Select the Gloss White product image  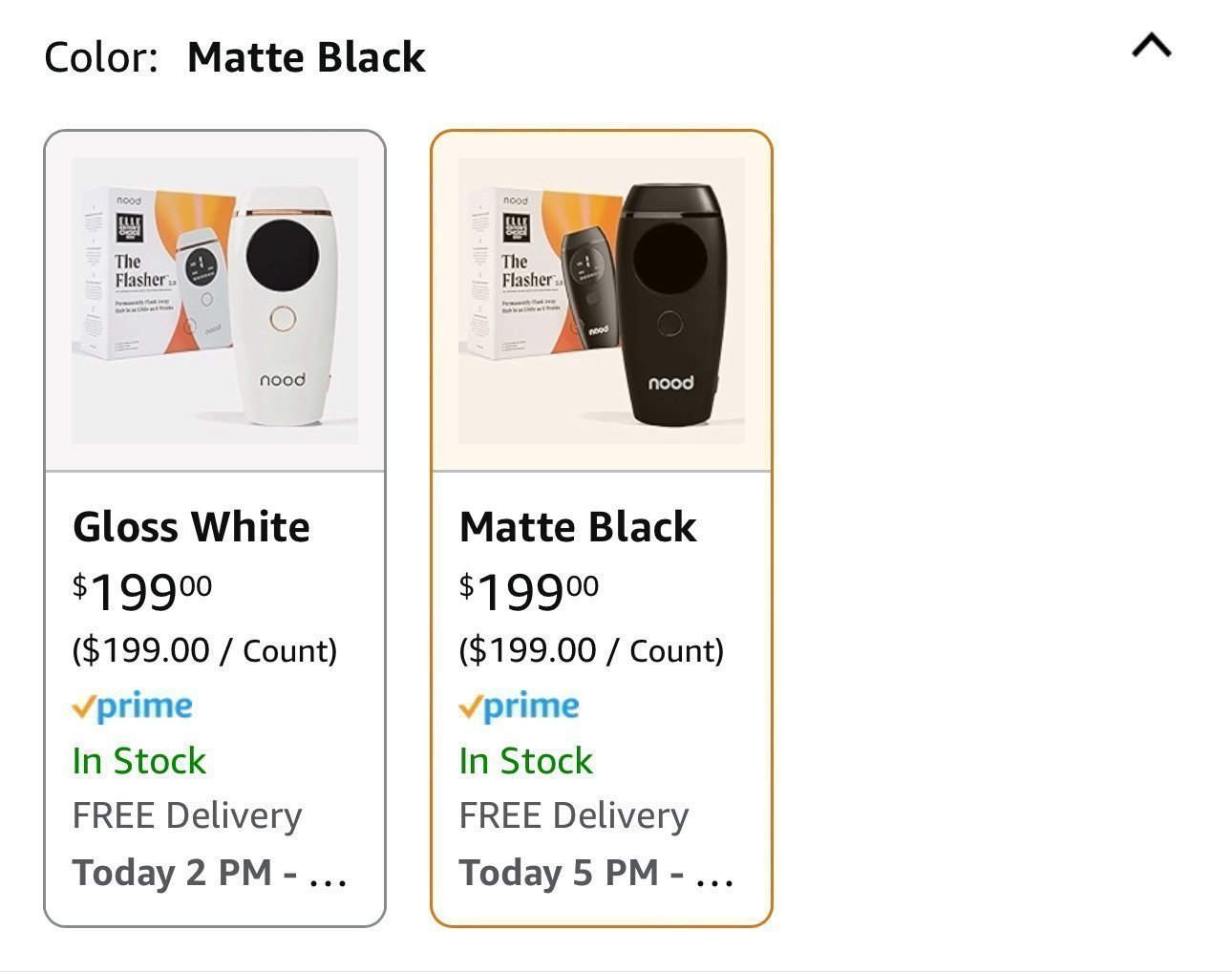[215, 301]
